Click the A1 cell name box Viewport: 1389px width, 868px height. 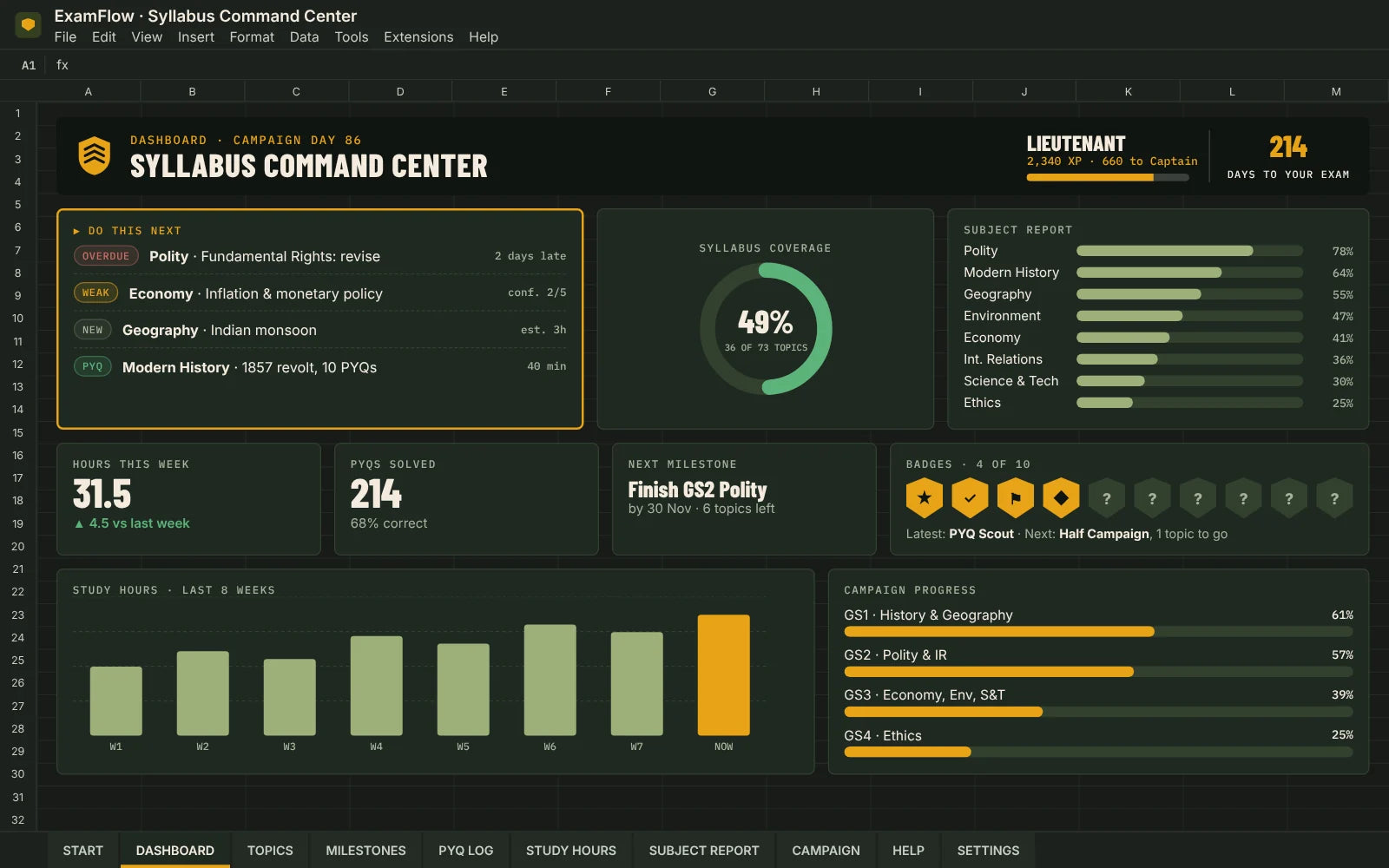[29, 65]
